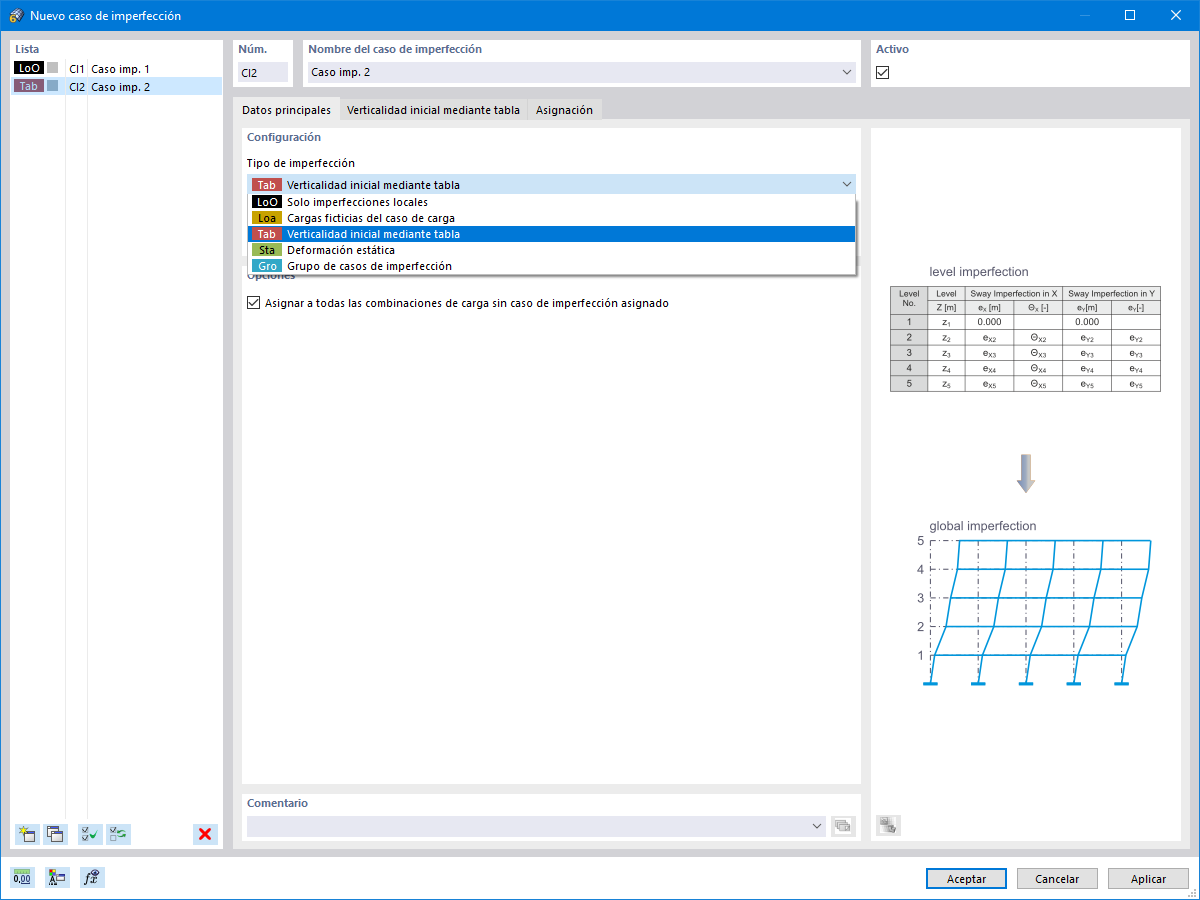Choose Deformación estática option
1200x900 pixels.
coord(552,250)
